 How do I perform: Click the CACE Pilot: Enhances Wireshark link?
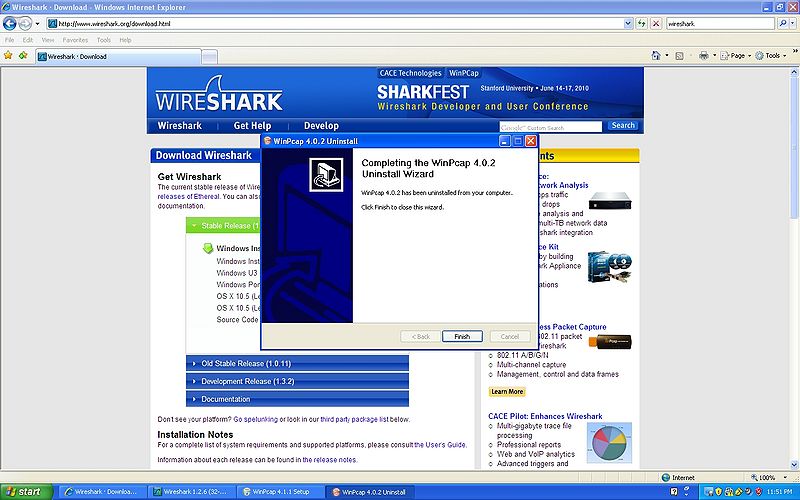pyautogui.click(x=545, y=416)
